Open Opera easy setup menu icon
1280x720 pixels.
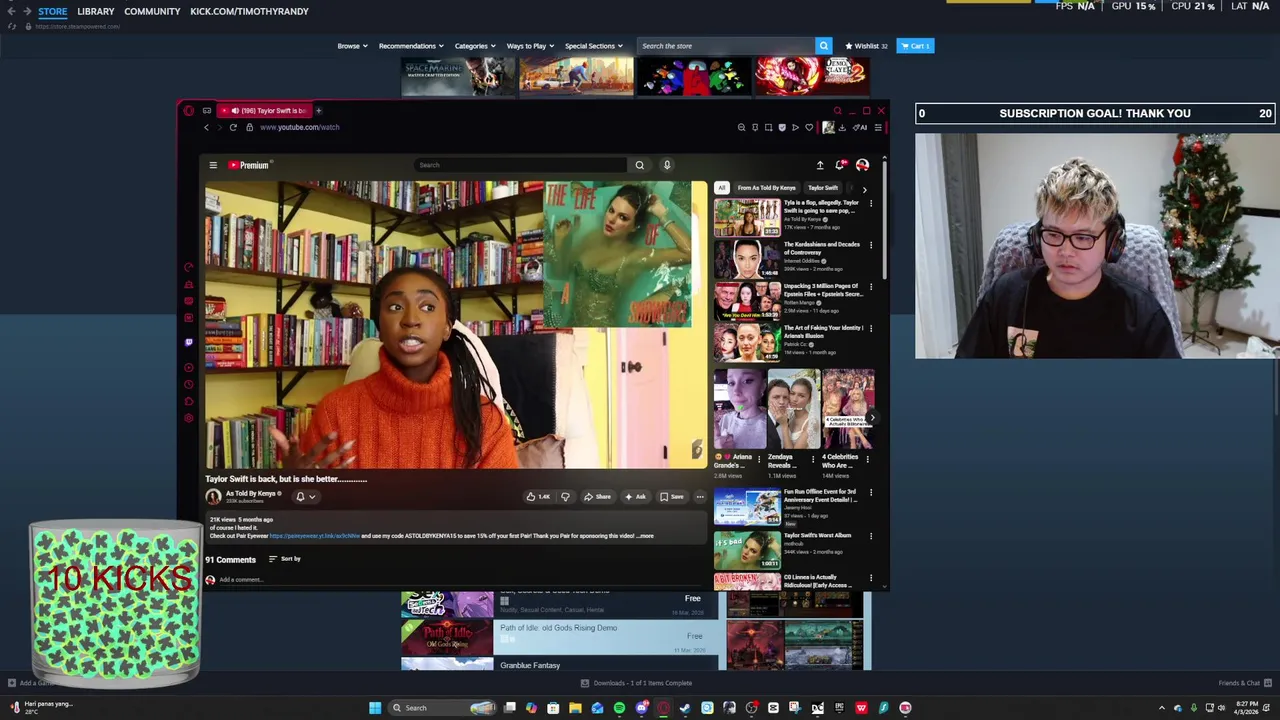coord(878,127)
